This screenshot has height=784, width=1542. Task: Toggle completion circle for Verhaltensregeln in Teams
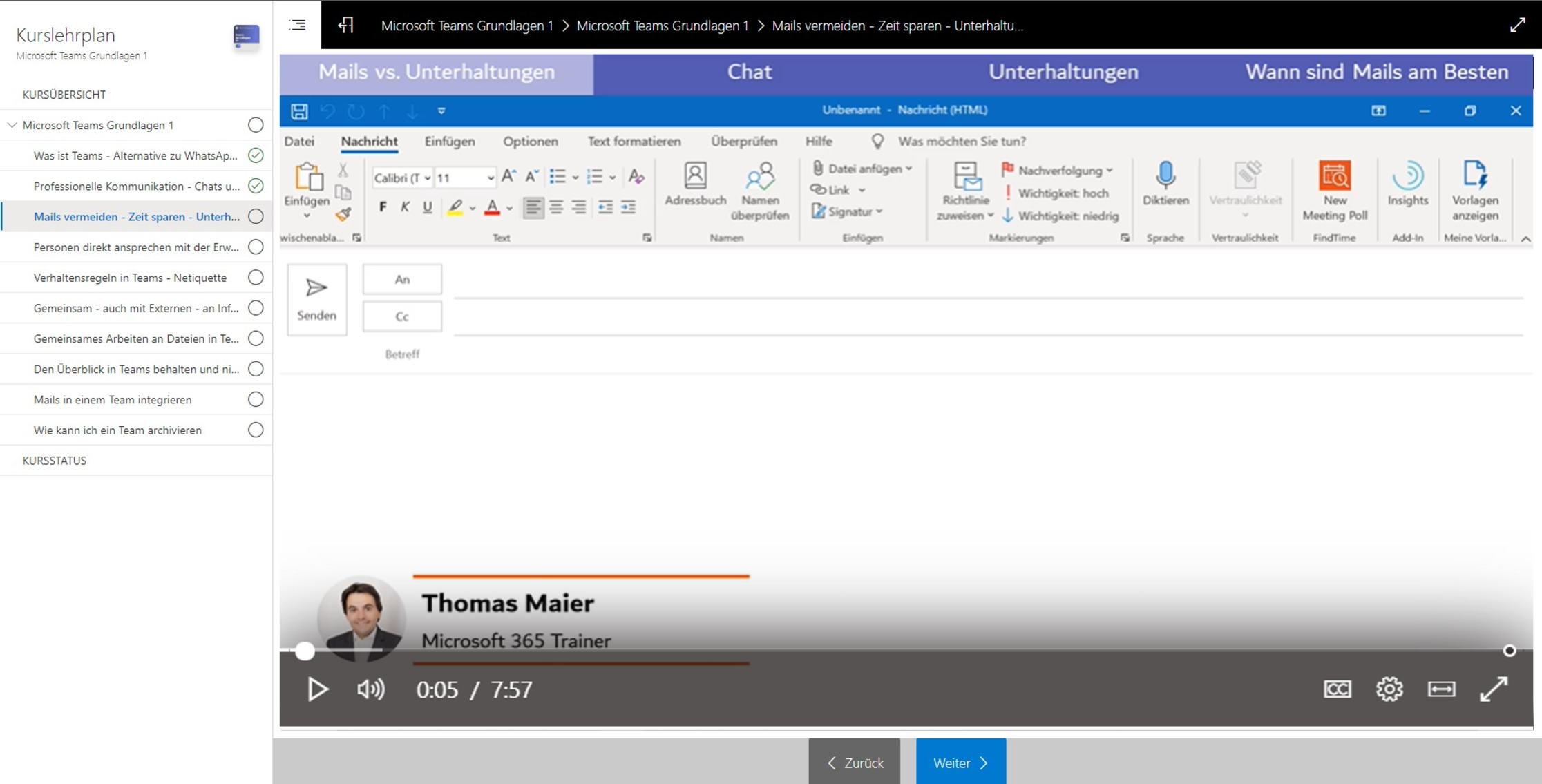pos(256,277)
